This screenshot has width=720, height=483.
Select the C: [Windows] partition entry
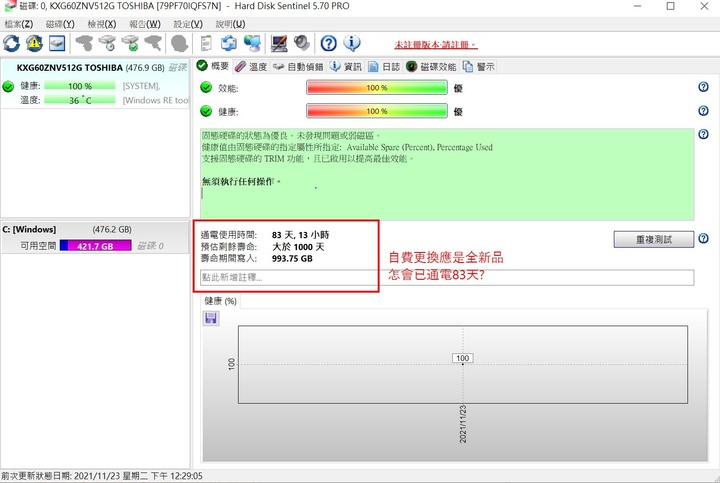(x=95, y=238)
